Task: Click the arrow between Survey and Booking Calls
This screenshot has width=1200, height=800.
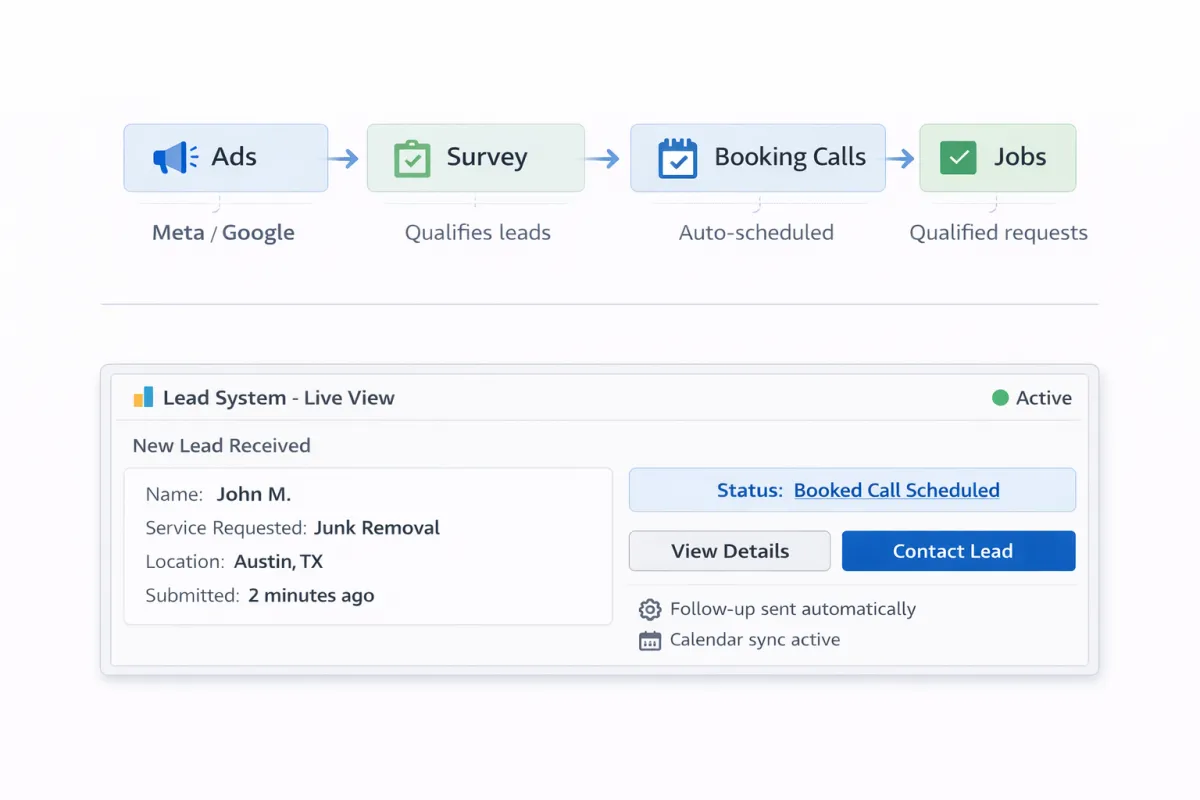Action: (x=602, y=159)
